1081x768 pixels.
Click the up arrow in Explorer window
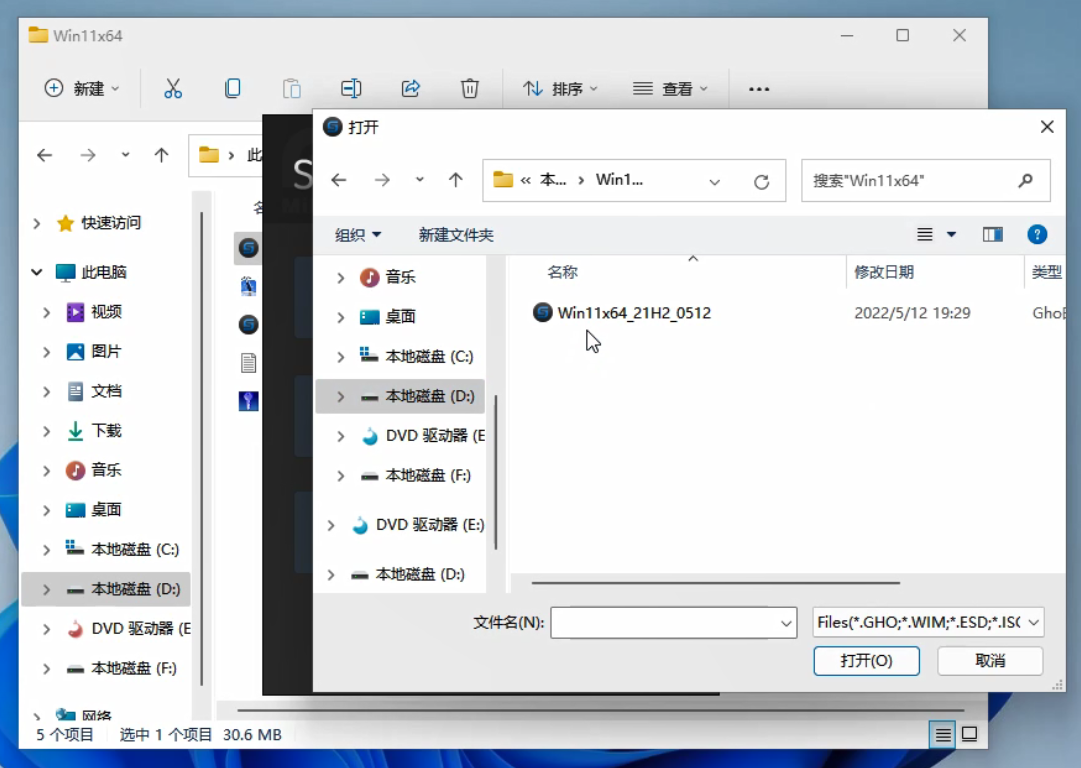(x=161, y=155)
